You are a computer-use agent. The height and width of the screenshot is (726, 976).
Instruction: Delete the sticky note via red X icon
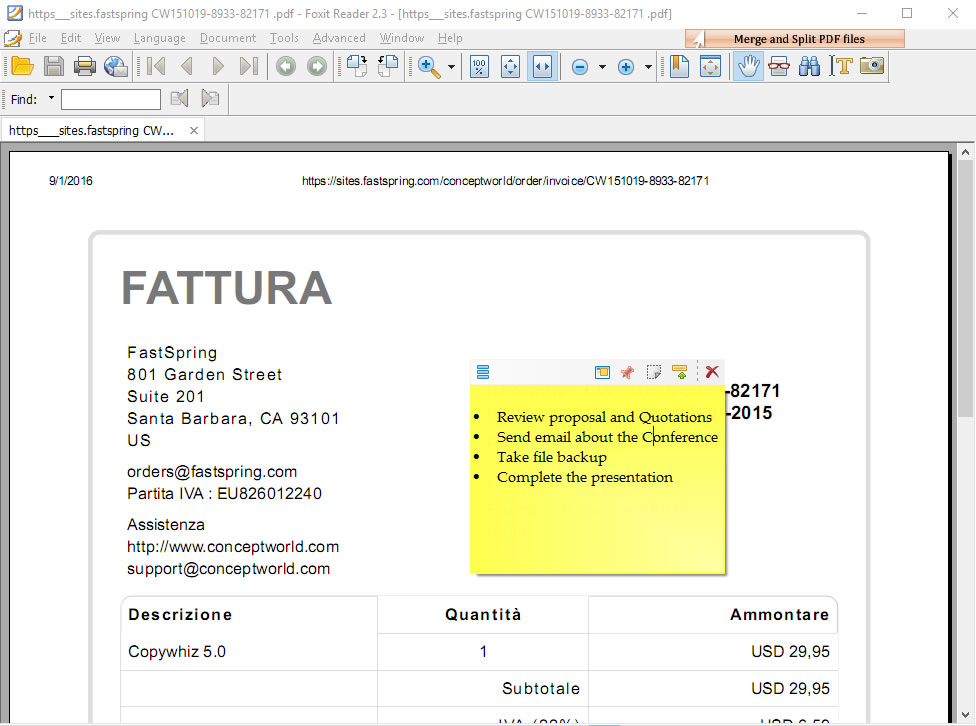click(710, 371)
